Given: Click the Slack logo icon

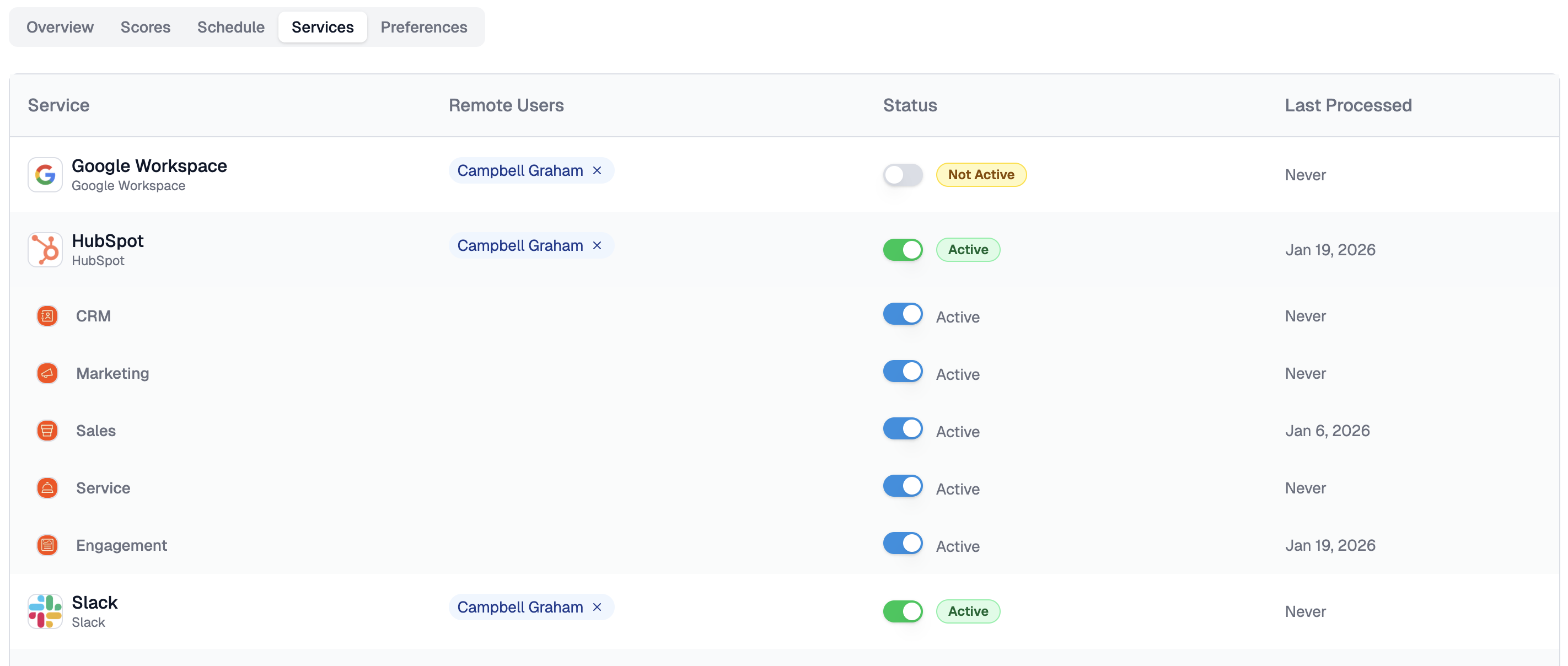Looking at the screenshot, I should point(45,611).
